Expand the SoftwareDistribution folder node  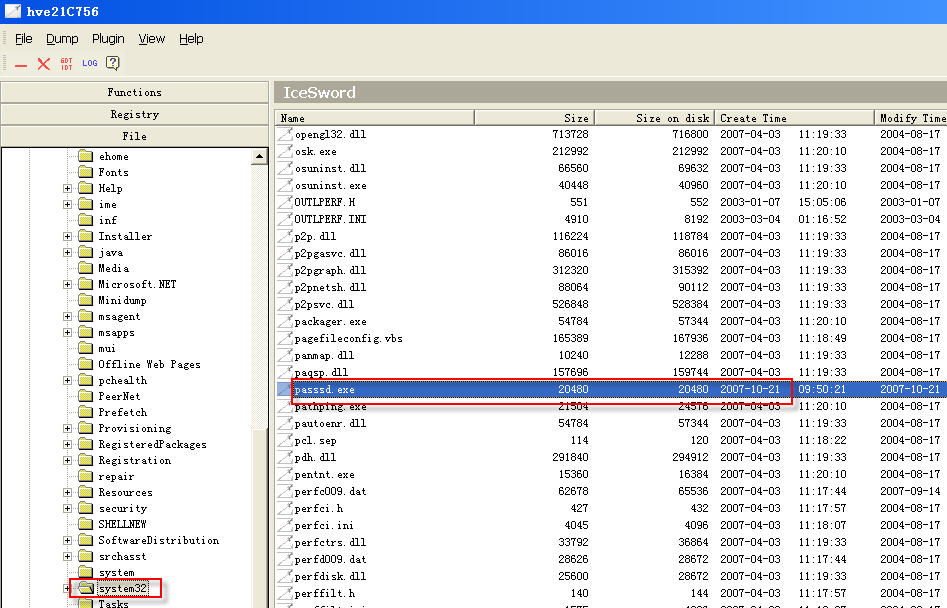(x=67, y=541)
